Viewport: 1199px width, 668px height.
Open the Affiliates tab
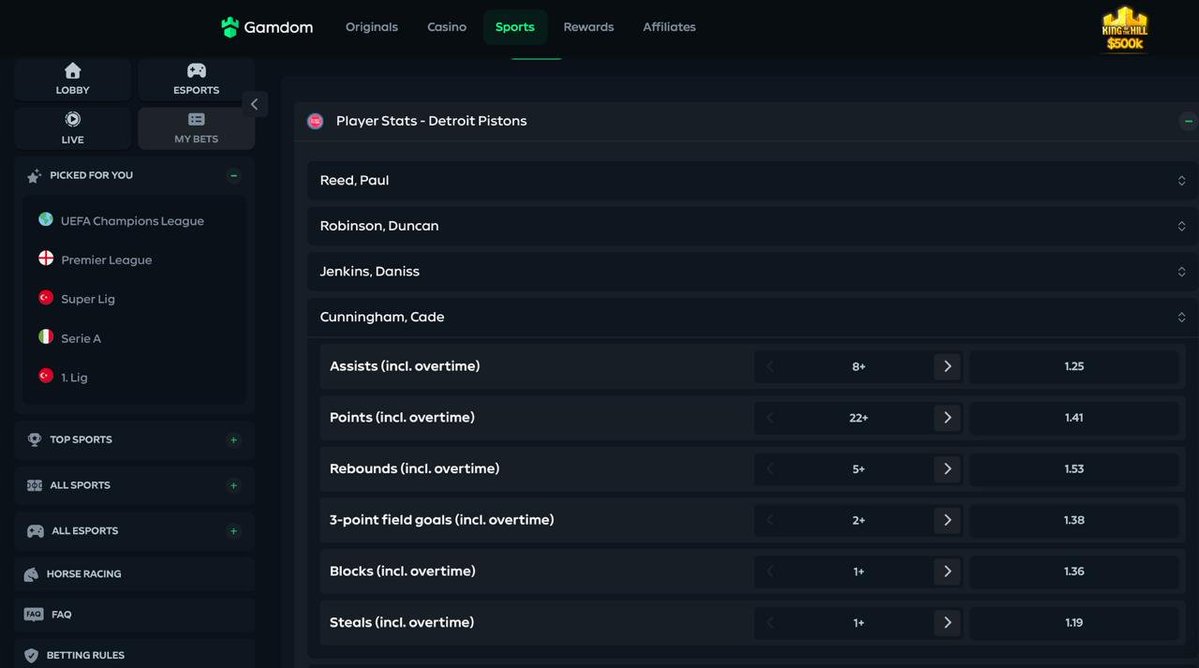(x=669, y=27)
